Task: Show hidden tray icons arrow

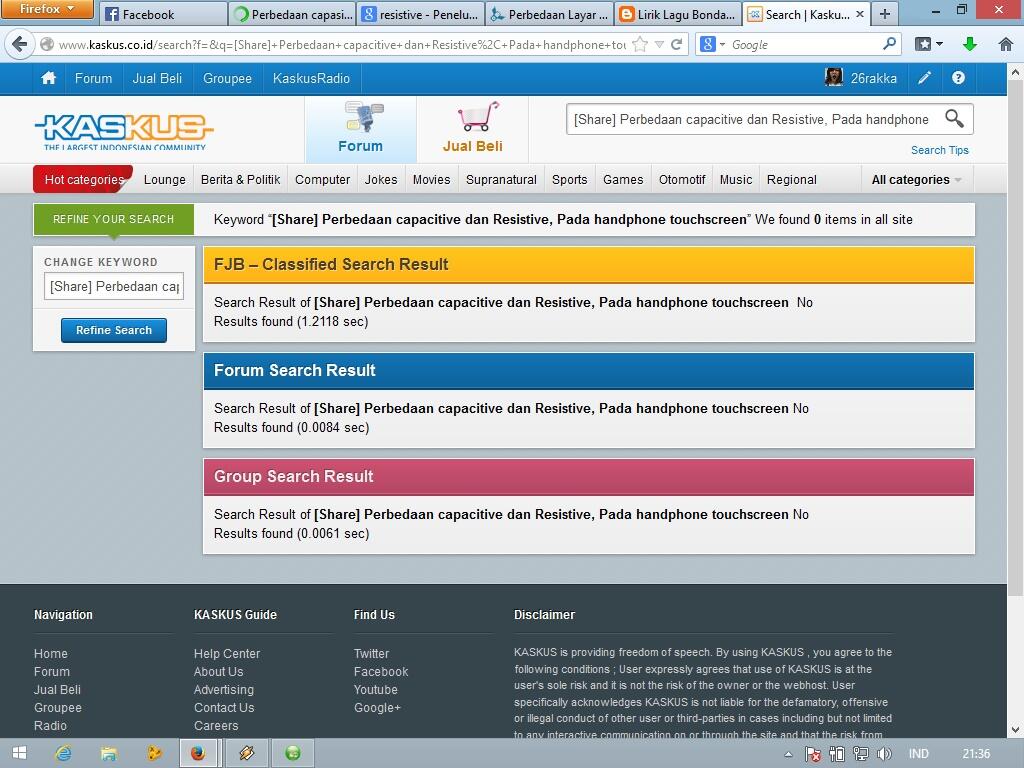Action: 788,754
